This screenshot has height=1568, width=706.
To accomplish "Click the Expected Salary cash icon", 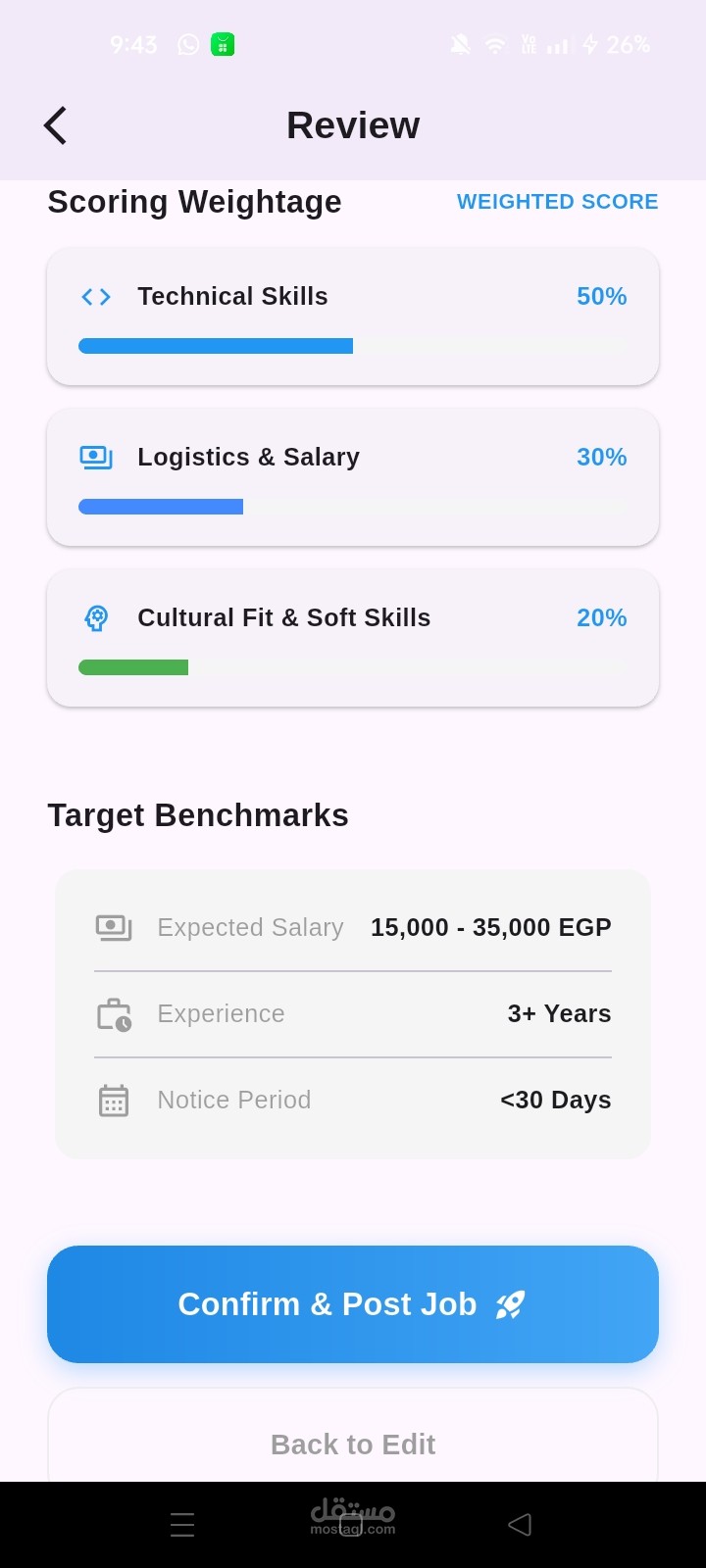I will coord(114,927).
